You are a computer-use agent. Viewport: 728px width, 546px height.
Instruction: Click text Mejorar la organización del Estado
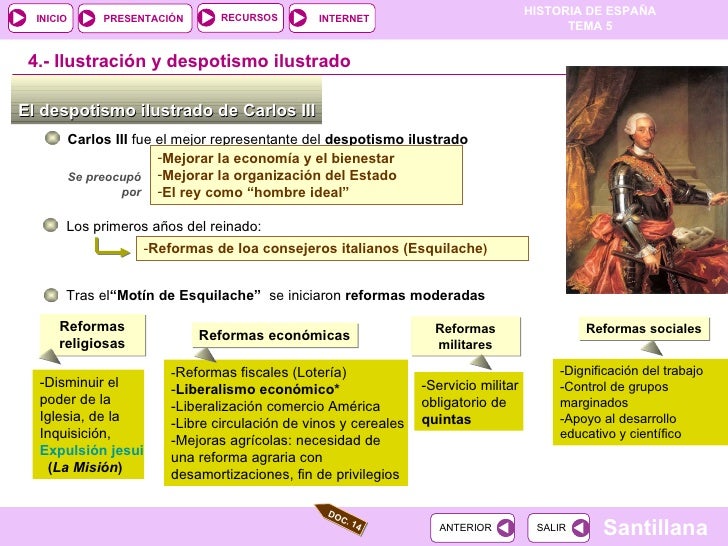[277, 175]
